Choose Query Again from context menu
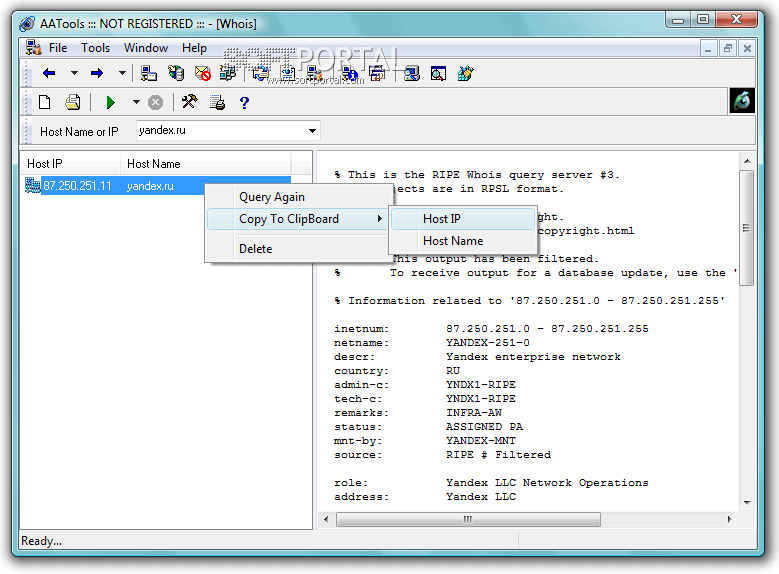Image resolution: width=779 pixels, height=574 pixels. click(x=299, y=197)
